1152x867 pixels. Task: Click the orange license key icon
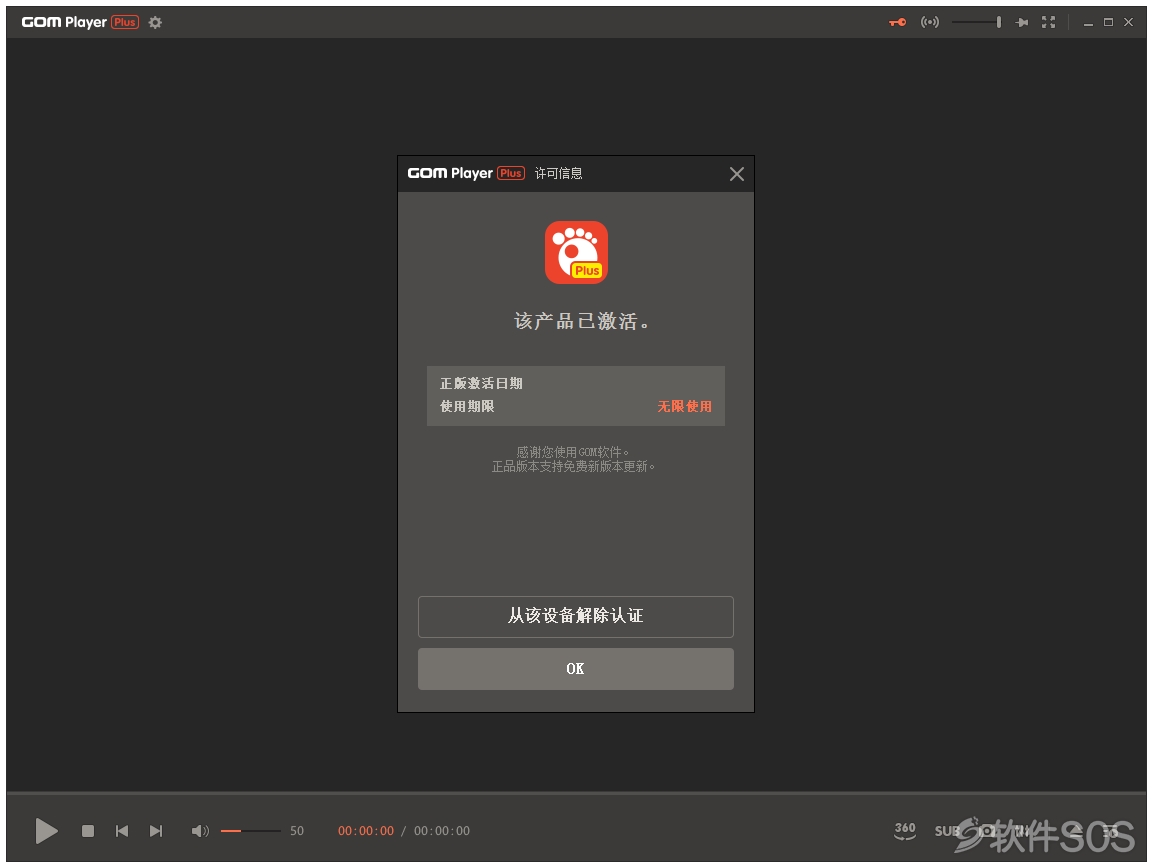coord(898,23)
